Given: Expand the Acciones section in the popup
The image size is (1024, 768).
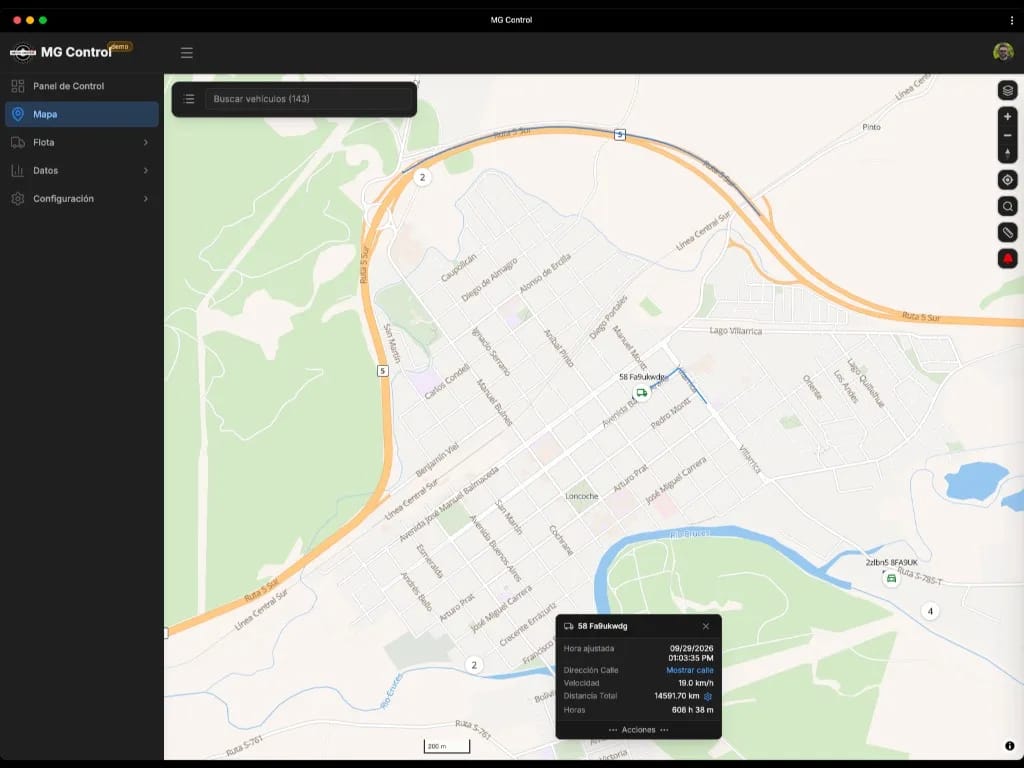Looking at the screenshot, I should (638, 730).
